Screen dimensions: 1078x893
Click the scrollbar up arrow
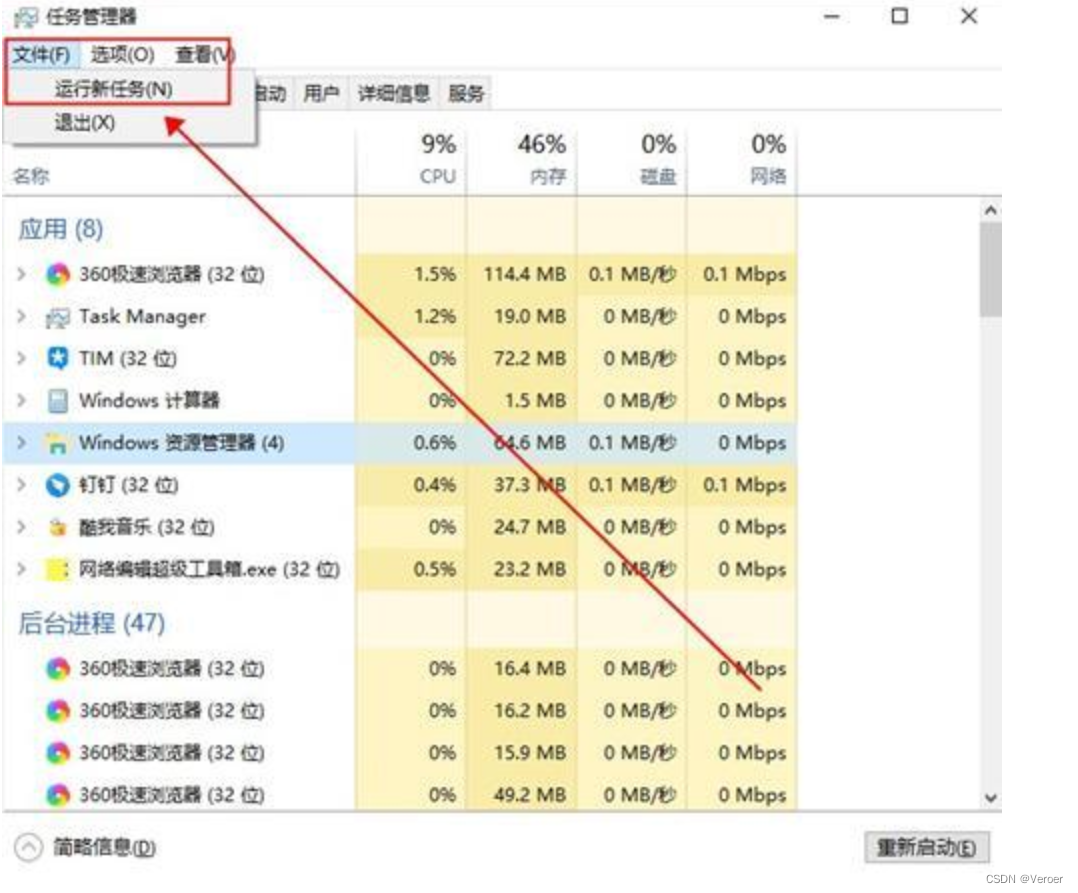tap(990, 210)
